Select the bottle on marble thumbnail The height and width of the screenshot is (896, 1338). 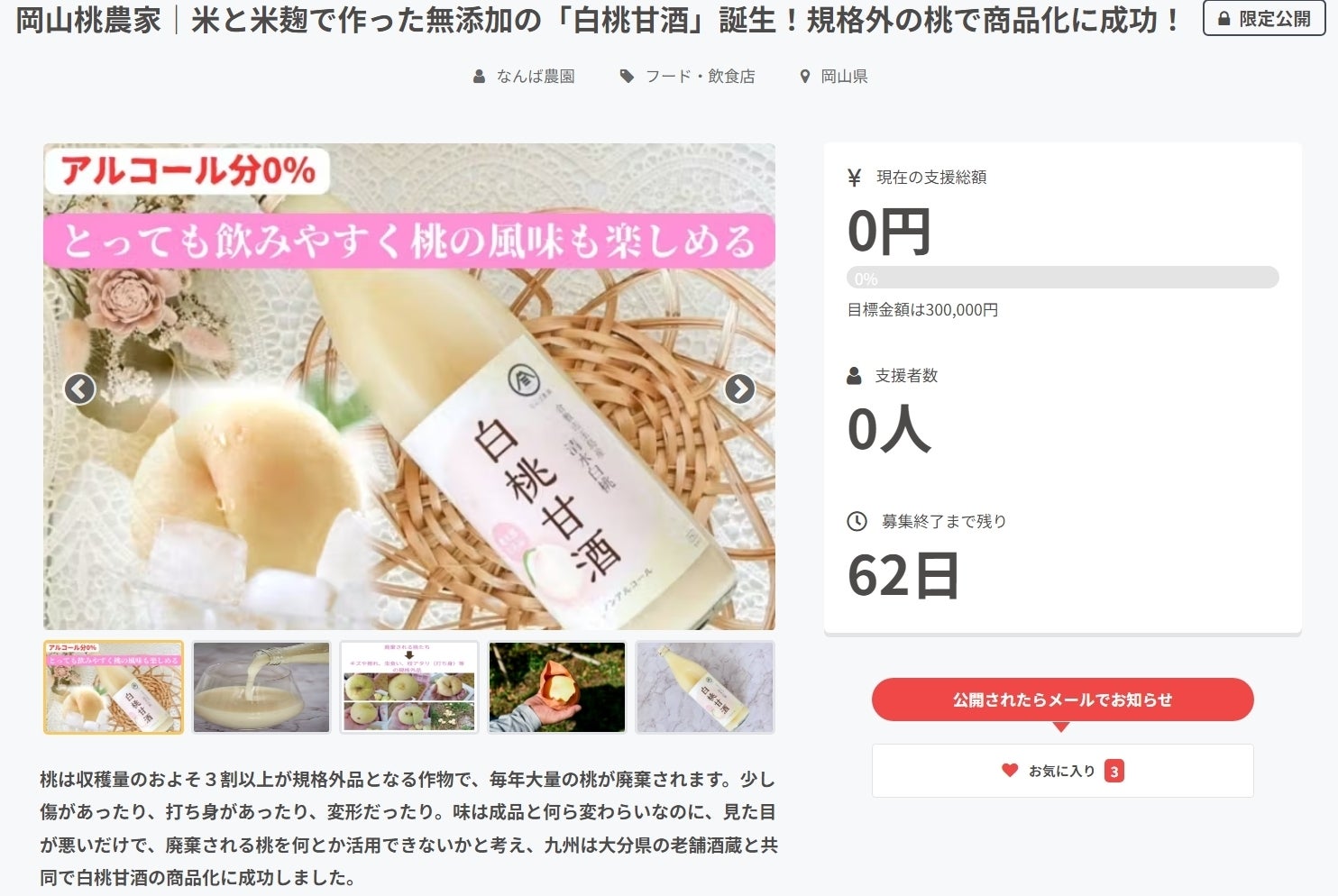pos(705,687)
